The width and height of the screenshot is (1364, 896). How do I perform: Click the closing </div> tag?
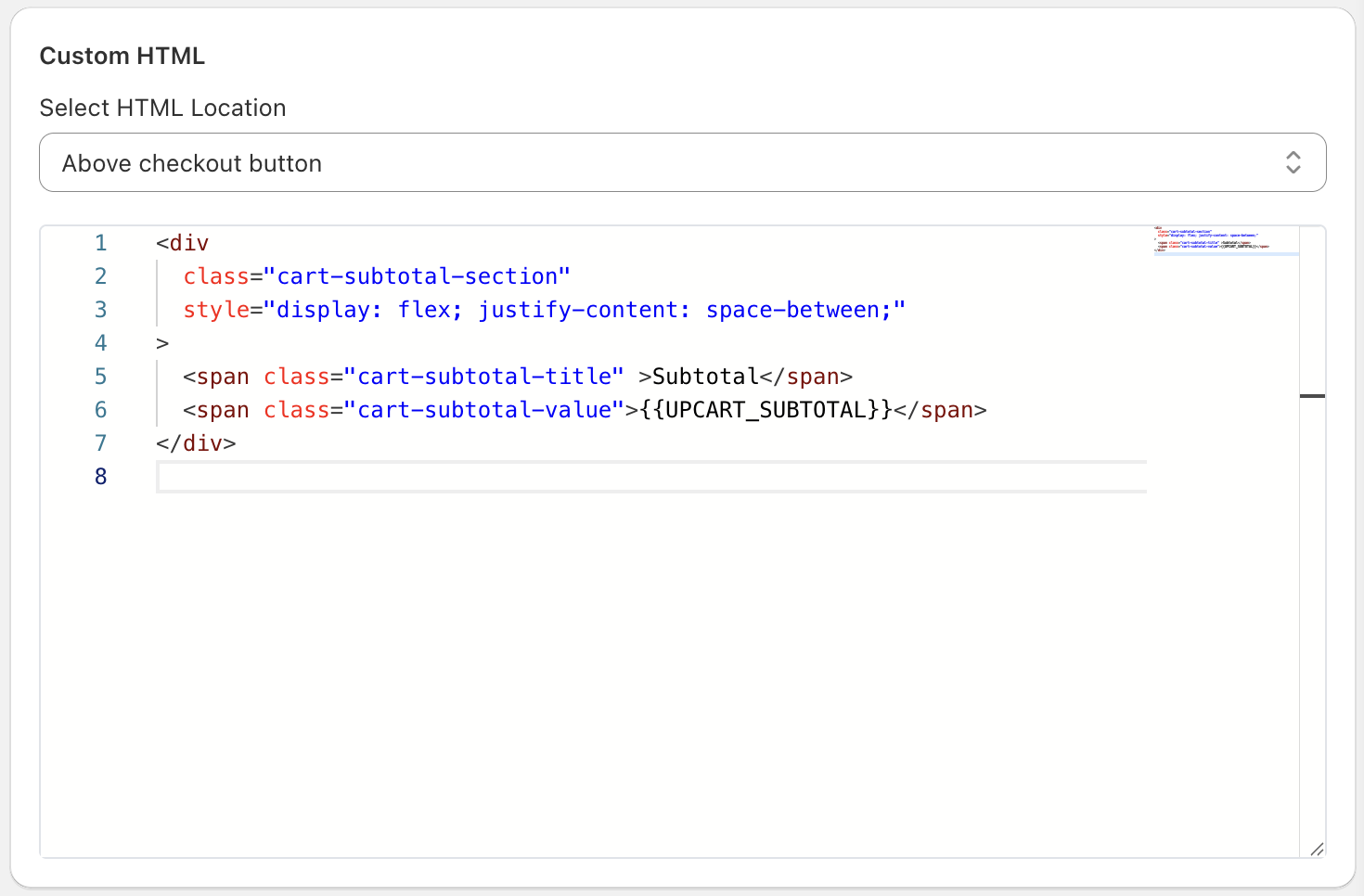click(196, 443)
